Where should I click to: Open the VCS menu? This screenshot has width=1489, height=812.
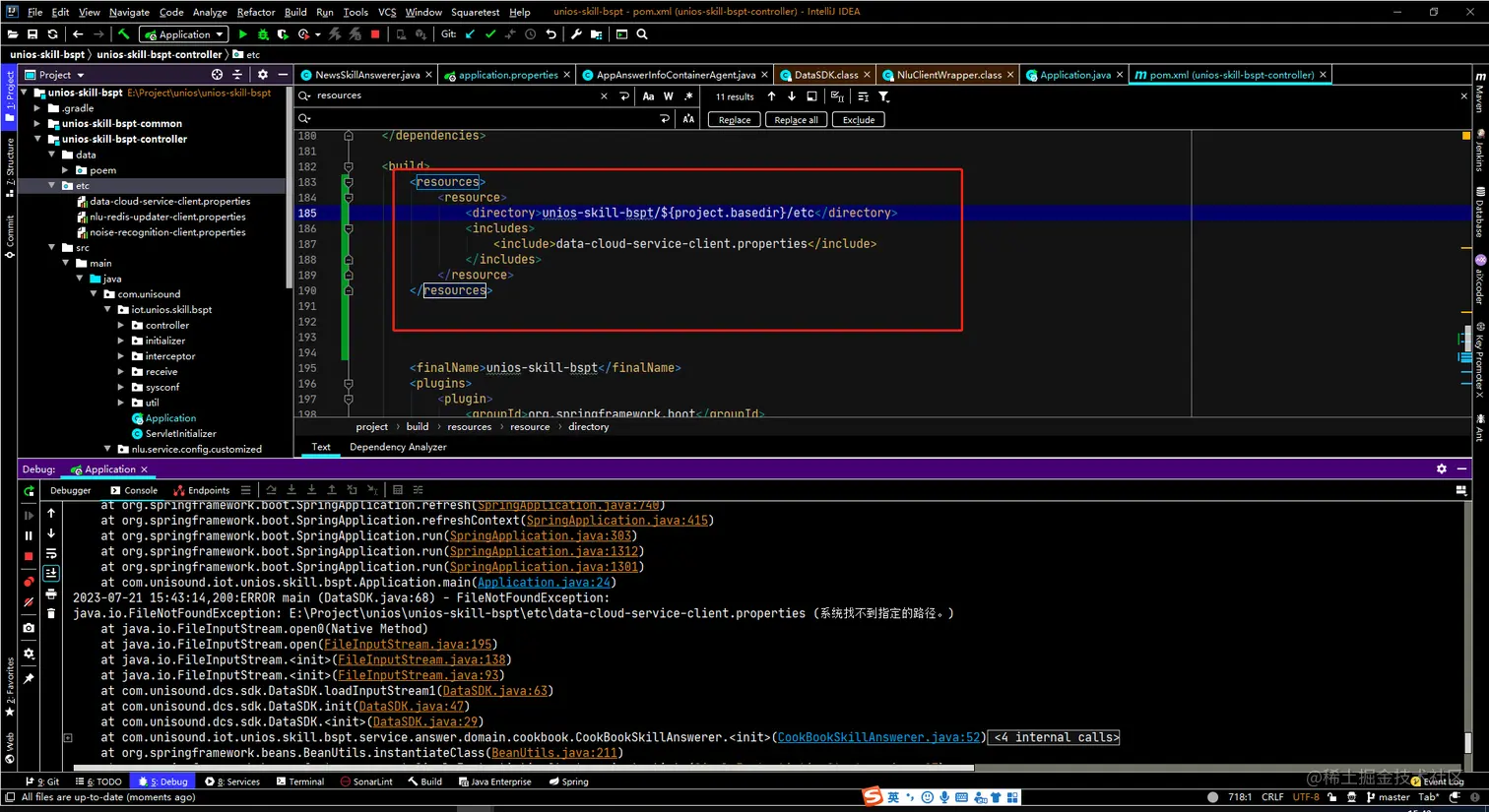tap(387, 12)
